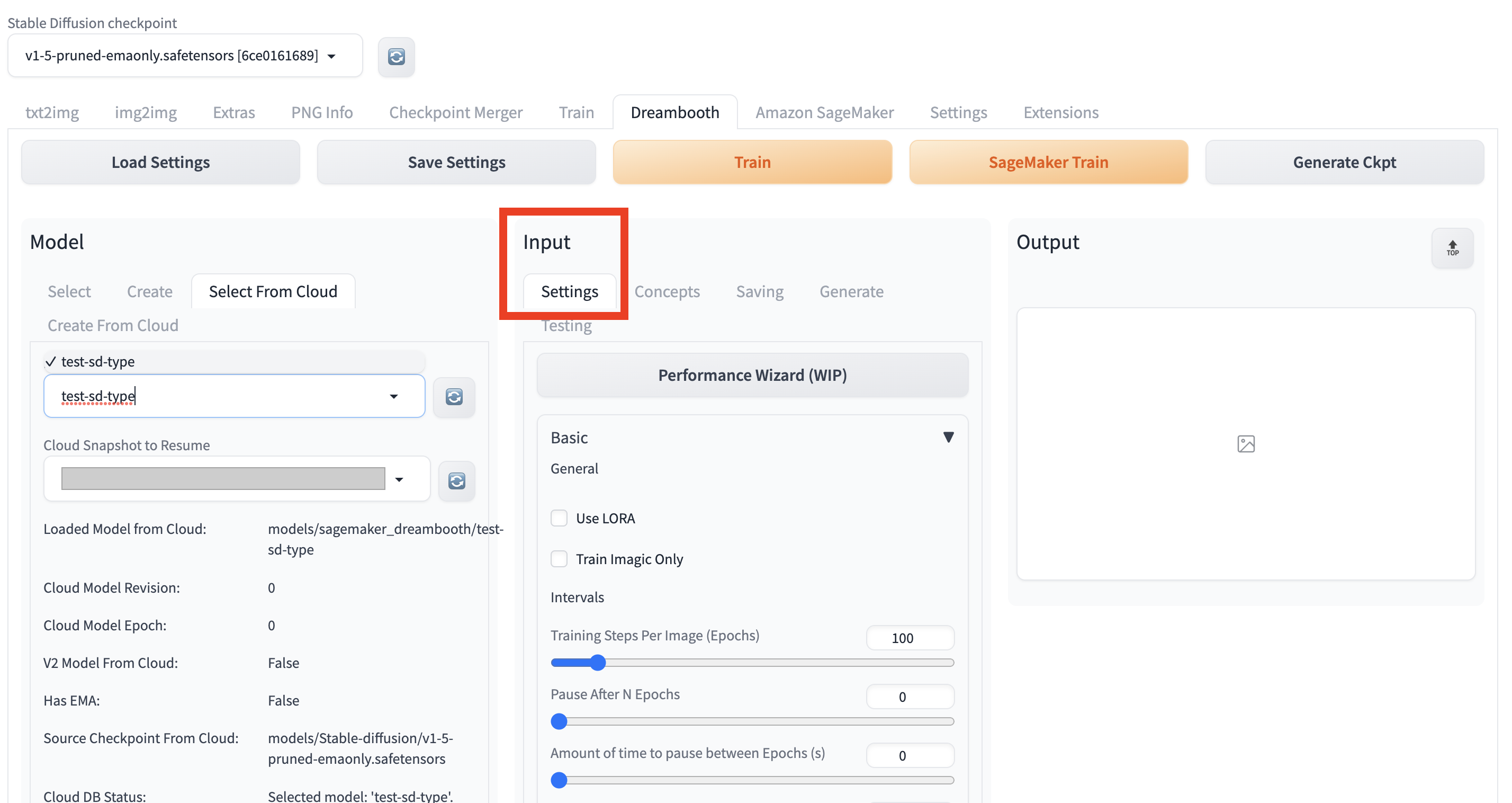
Task: Refresh the Stable Diffusion checkpoint list
Action: point(396,57)
